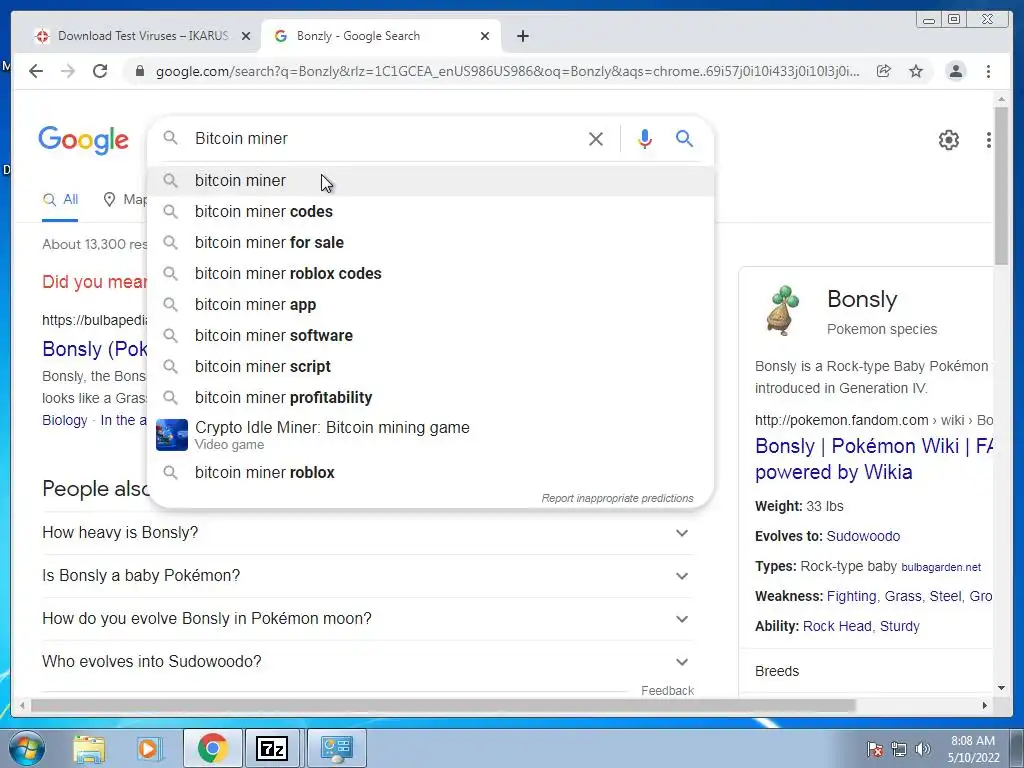Click the bulbagarden.net source link

[x=941, y=568]
